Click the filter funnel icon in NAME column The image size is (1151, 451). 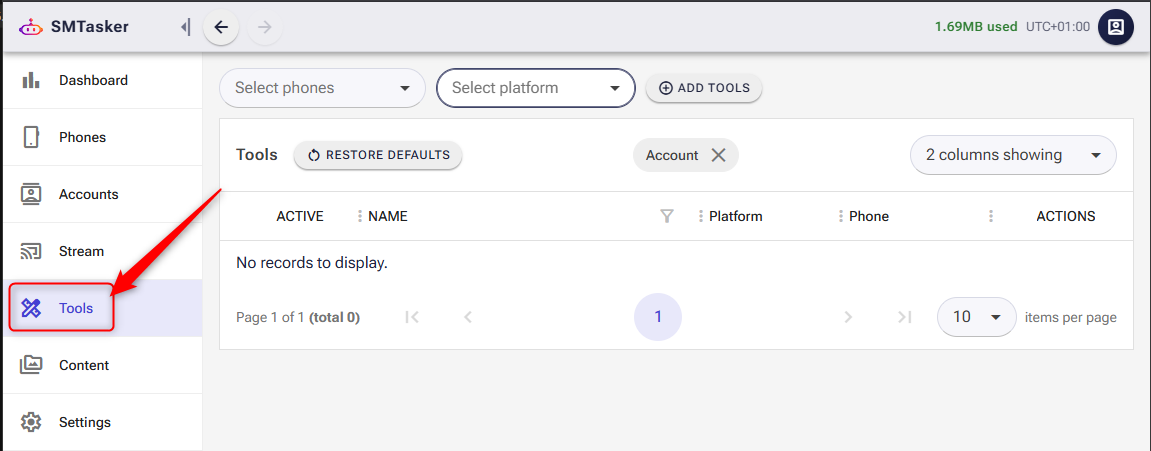[667, 216]
